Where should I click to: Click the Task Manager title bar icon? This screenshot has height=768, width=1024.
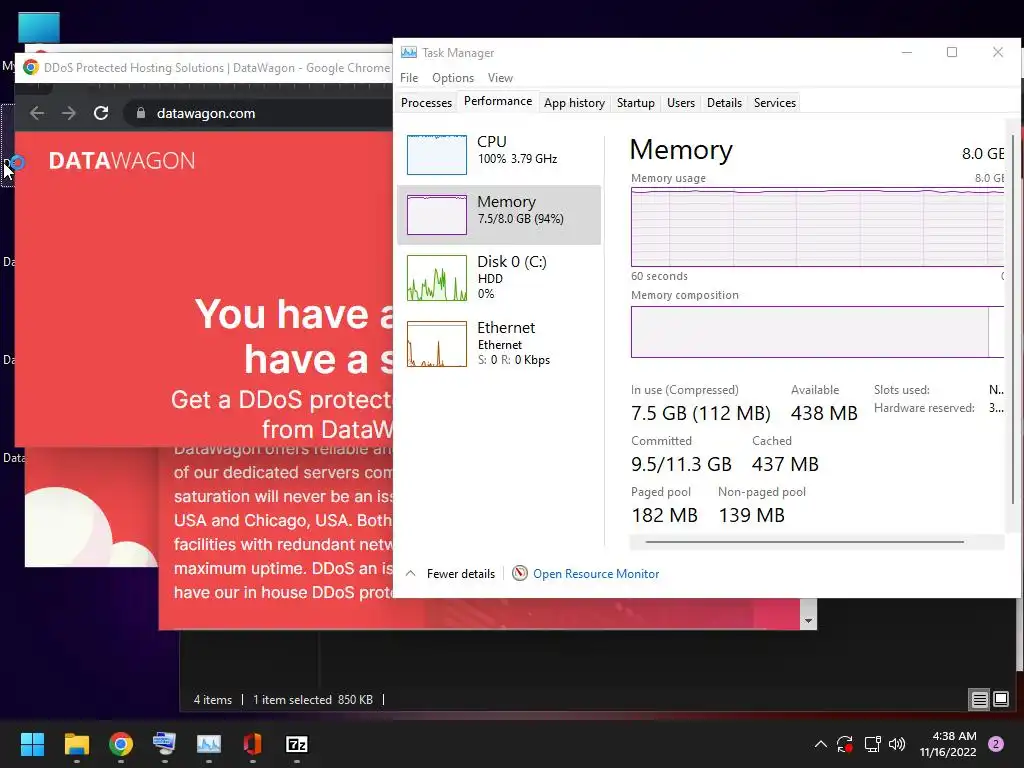click(409, 52)
